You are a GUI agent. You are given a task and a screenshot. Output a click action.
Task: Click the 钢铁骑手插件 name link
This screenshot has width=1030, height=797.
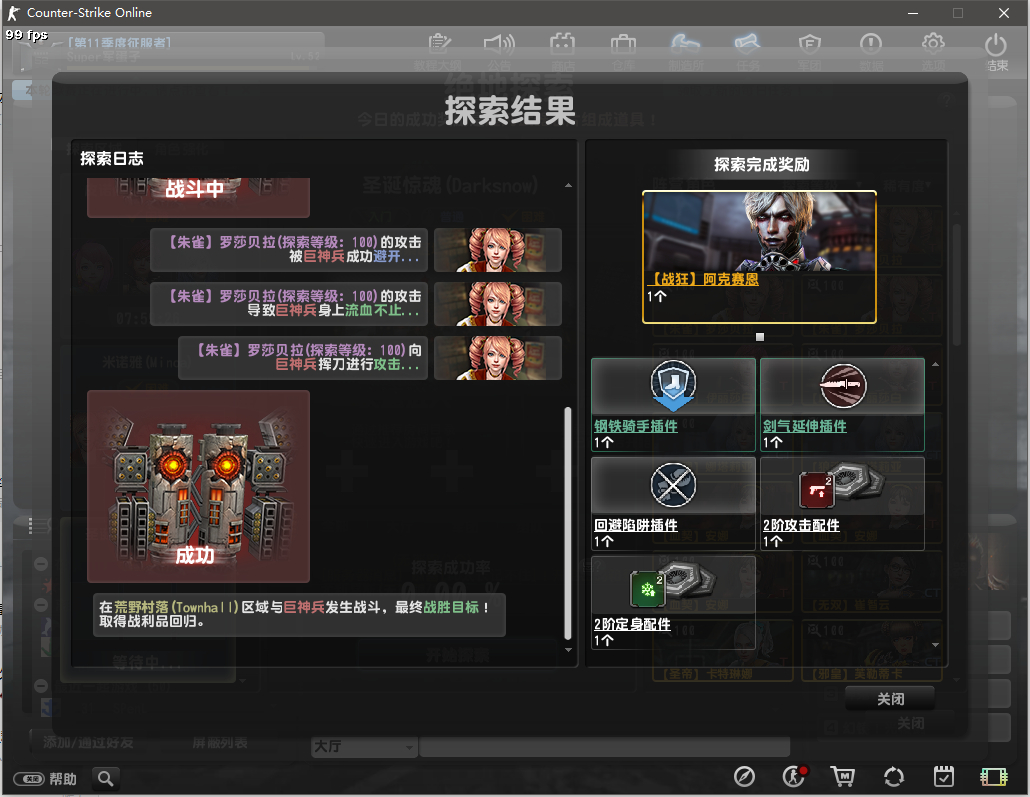coord(635,426)
